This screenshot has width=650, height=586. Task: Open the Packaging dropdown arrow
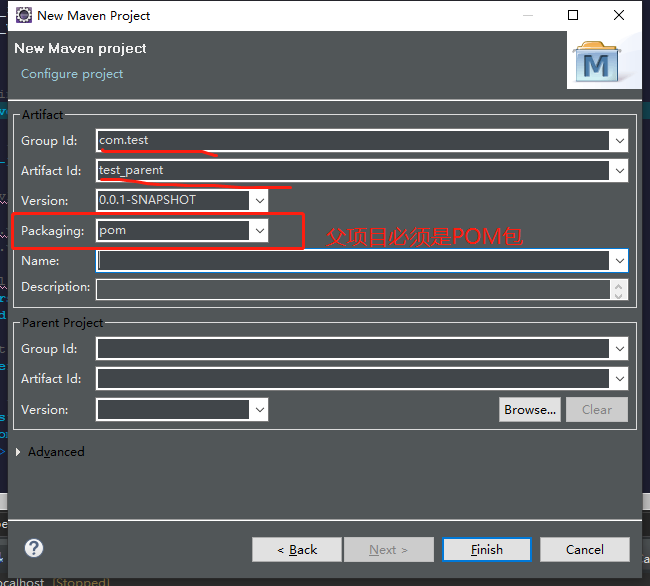pos(260,230)
